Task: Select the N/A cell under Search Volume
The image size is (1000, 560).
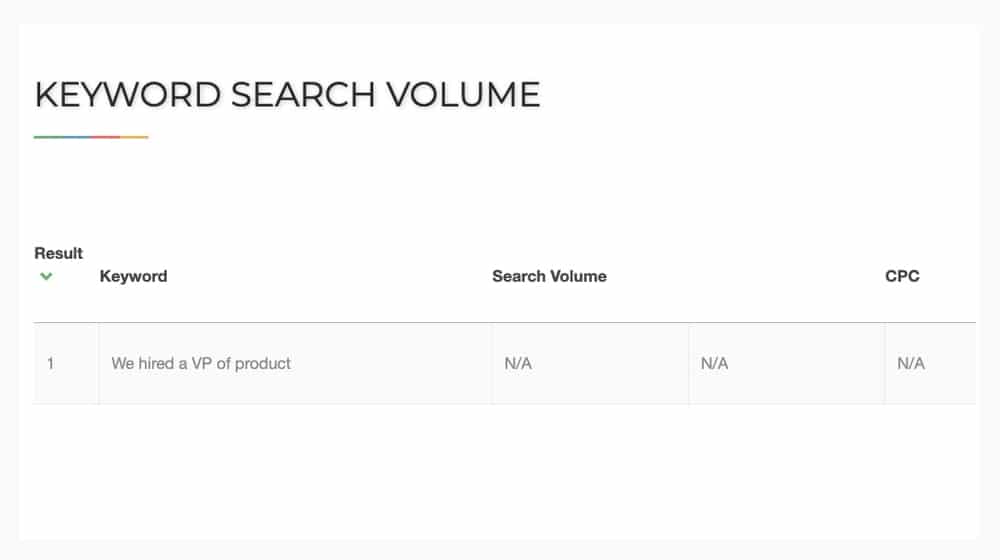Action: click(591, 364)
